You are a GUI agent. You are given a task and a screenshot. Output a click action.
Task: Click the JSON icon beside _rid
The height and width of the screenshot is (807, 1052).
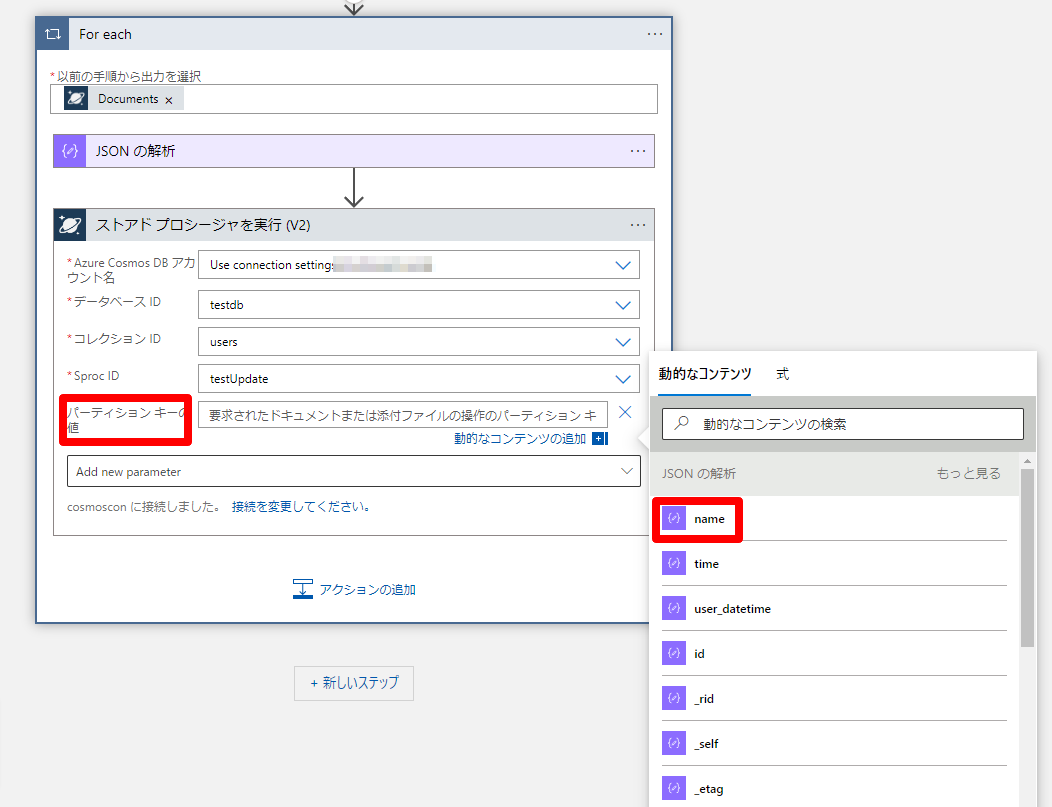[x=674, y=698]
